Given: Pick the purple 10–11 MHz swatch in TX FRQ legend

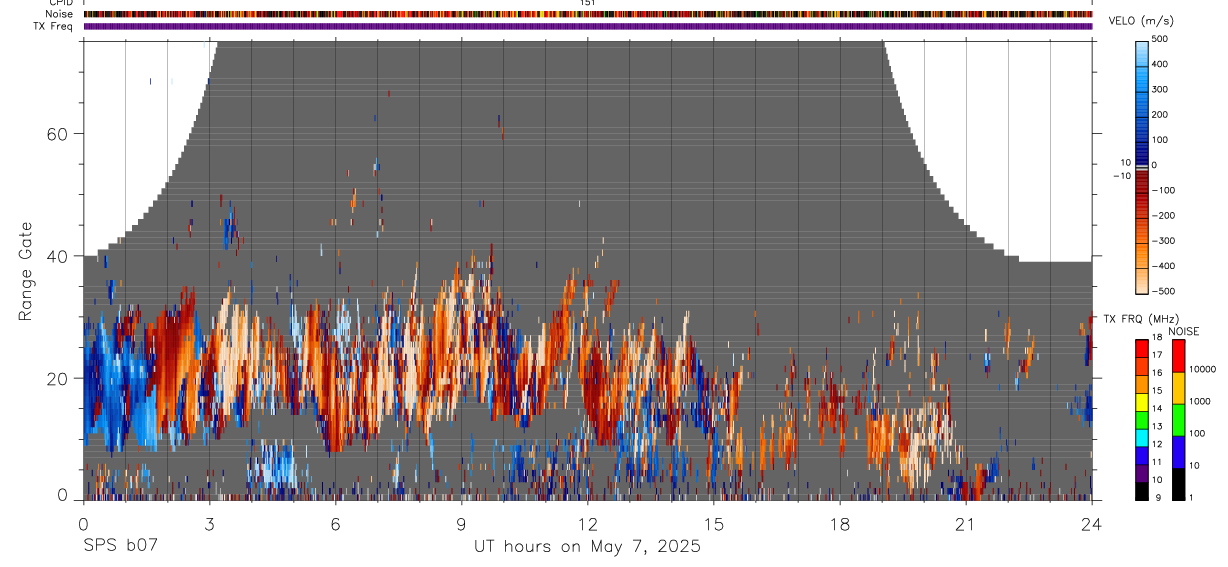Looking at the screenshot, I should pyautogui.click(x=1141, y=473).
